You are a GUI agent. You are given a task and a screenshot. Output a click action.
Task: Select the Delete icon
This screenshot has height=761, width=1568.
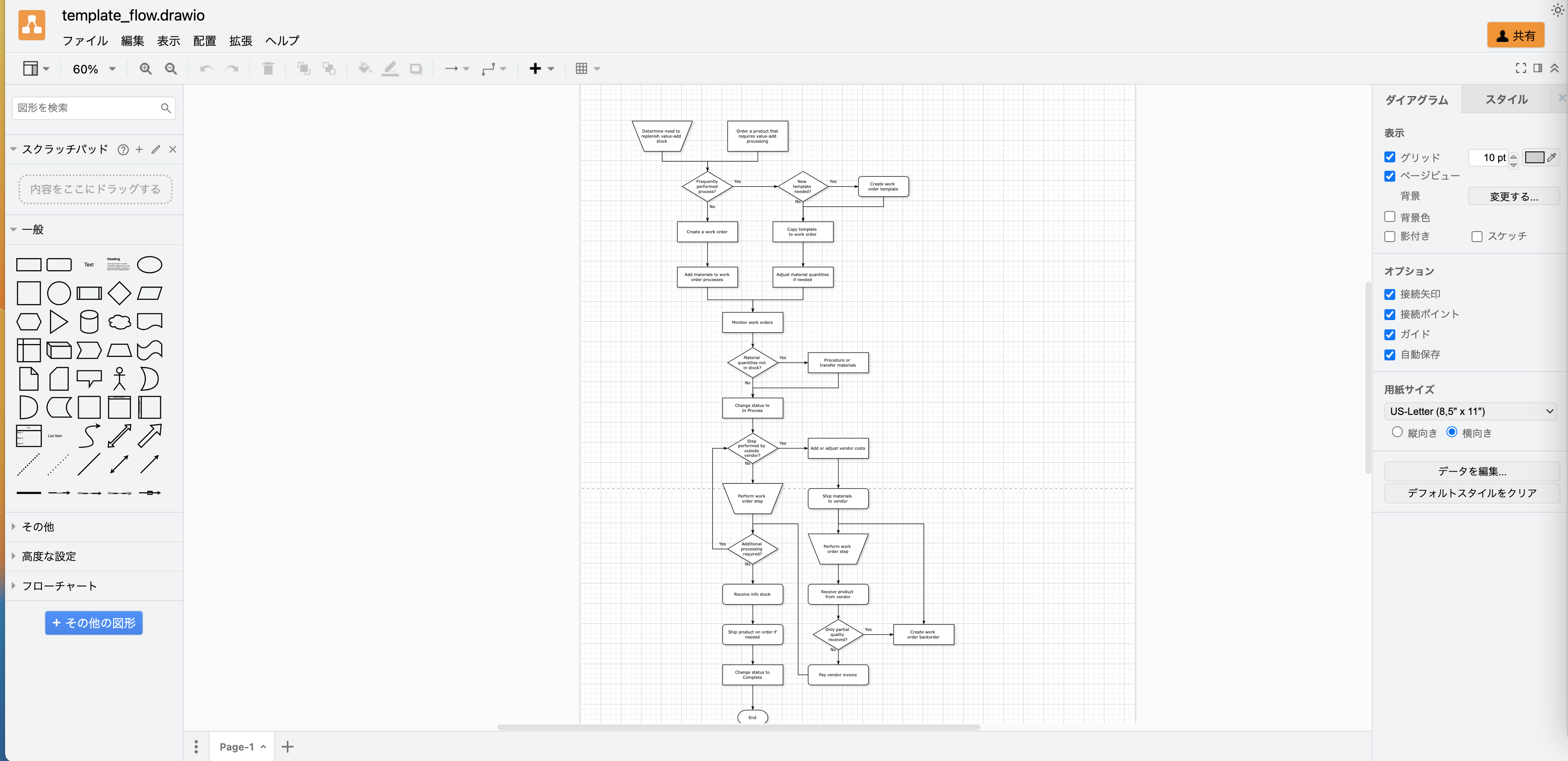pos(268,68)
